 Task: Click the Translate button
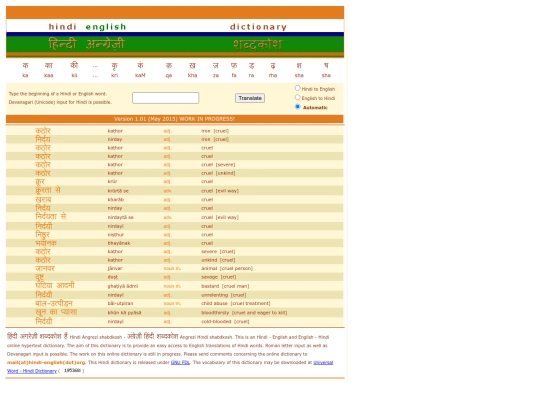pos(250,98)
